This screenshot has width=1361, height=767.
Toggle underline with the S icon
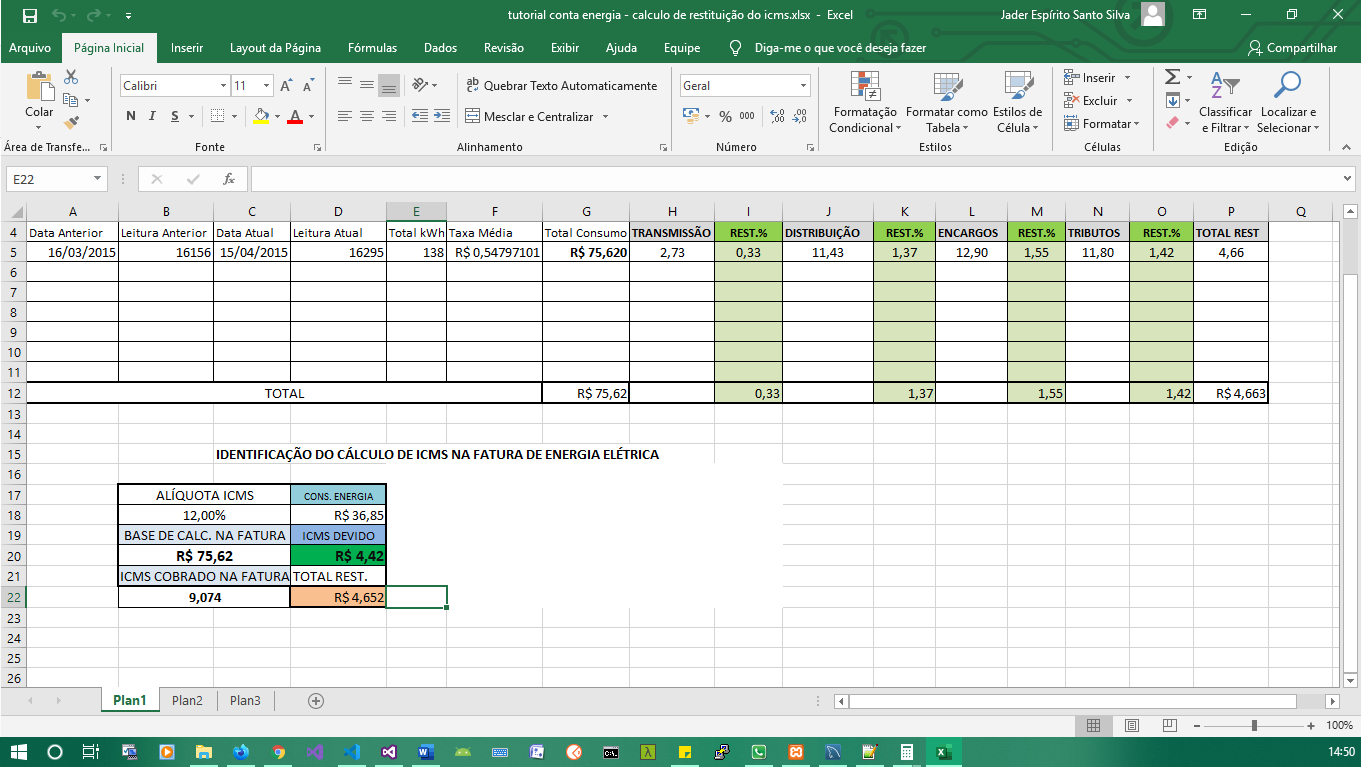point(172,116)
